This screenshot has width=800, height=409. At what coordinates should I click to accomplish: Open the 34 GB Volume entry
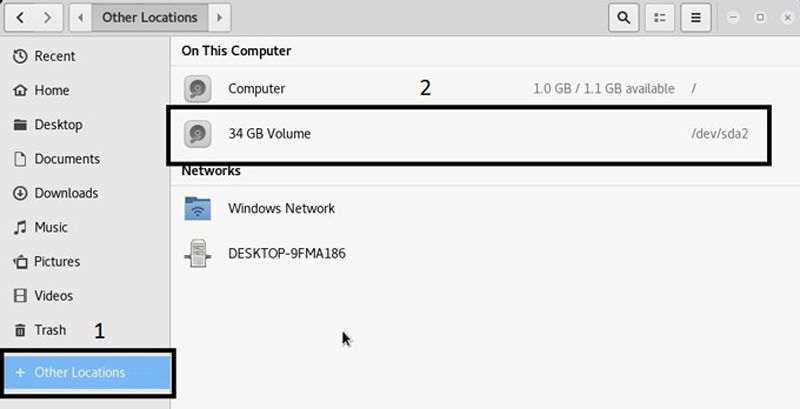click(269, 133)
